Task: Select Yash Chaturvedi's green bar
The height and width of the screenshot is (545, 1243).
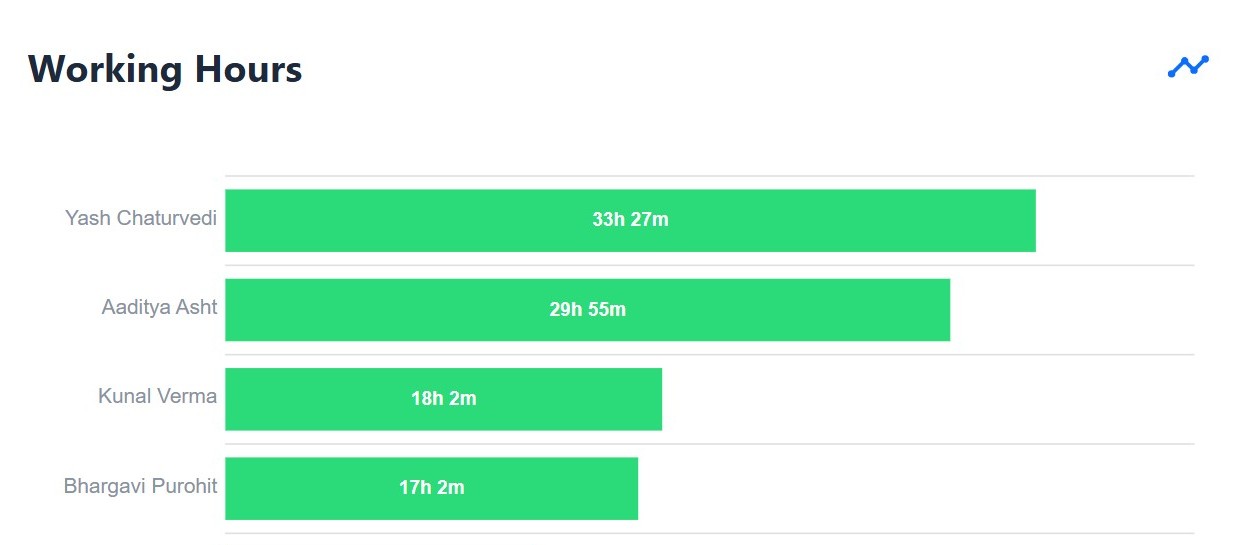Action: click(630, 220)
